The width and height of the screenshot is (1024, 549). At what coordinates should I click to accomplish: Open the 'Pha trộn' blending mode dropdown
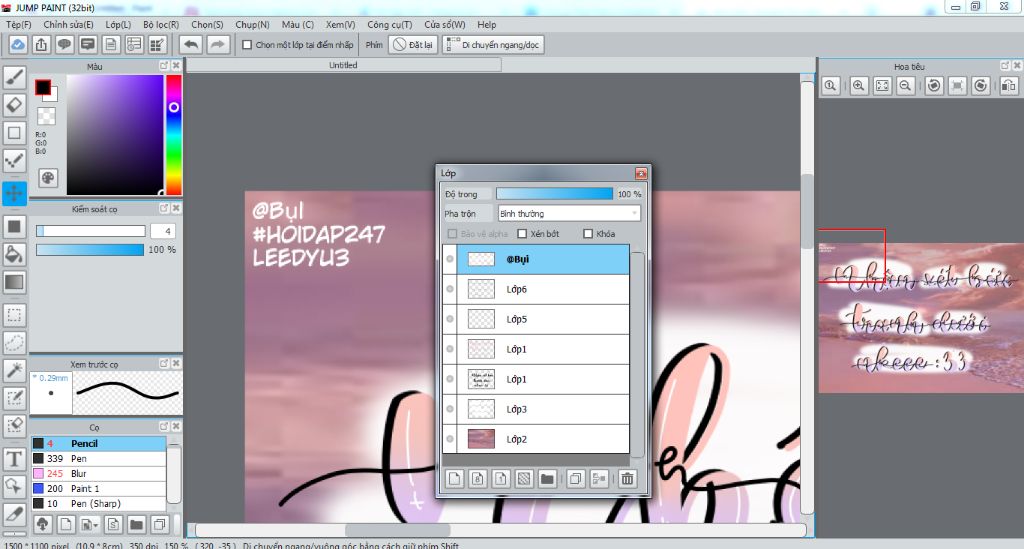[x=569, y=213]
